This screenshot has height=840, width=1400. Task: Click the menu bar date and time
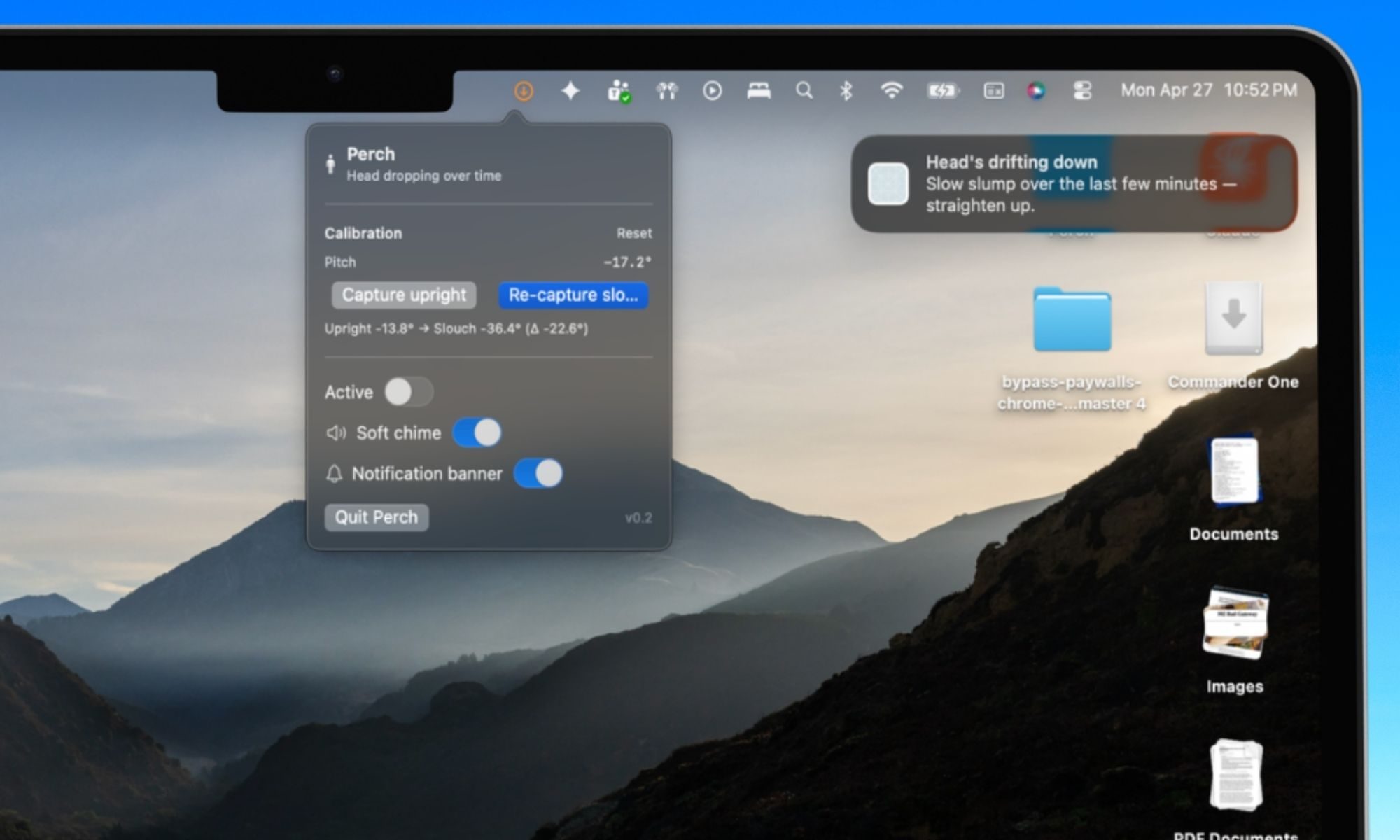(x=1209, y=90)
